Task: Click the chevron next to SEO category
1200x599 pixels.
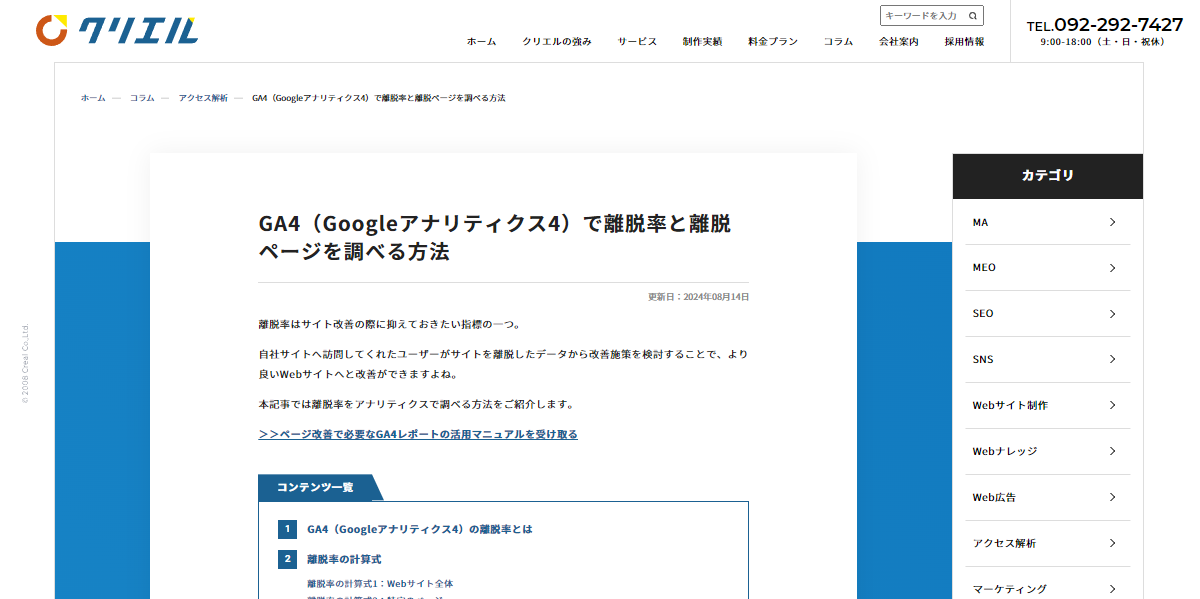Action: [x=1112, y=314]
